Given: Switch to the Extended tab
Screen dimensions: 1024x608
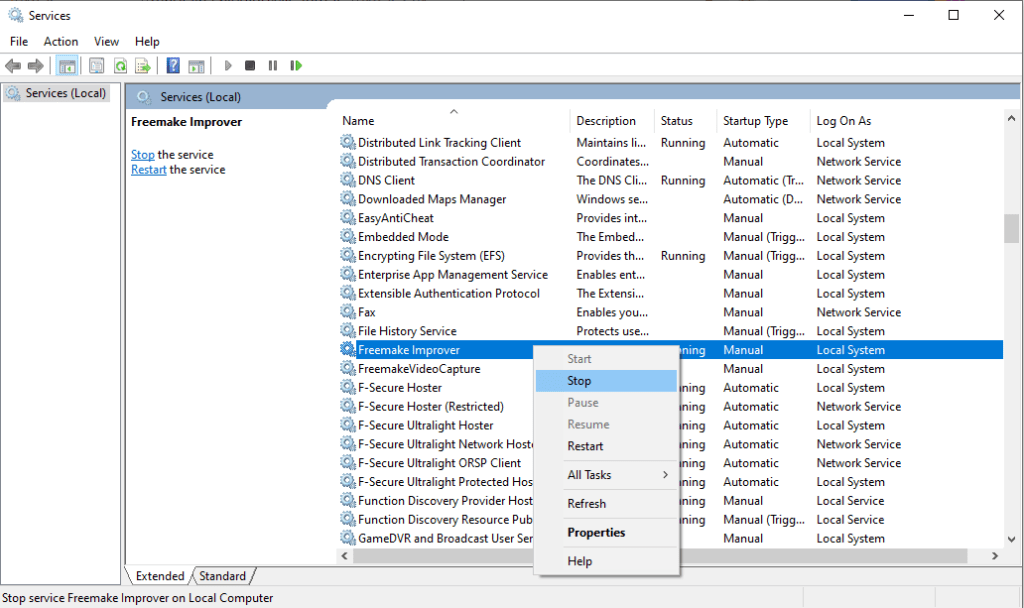Looking at the screenshot, I should tap(159, 575).
